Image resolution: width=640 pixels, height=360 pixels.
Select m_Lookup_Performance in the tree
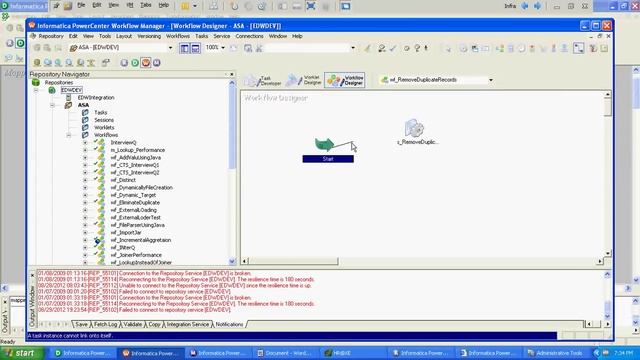138,150
